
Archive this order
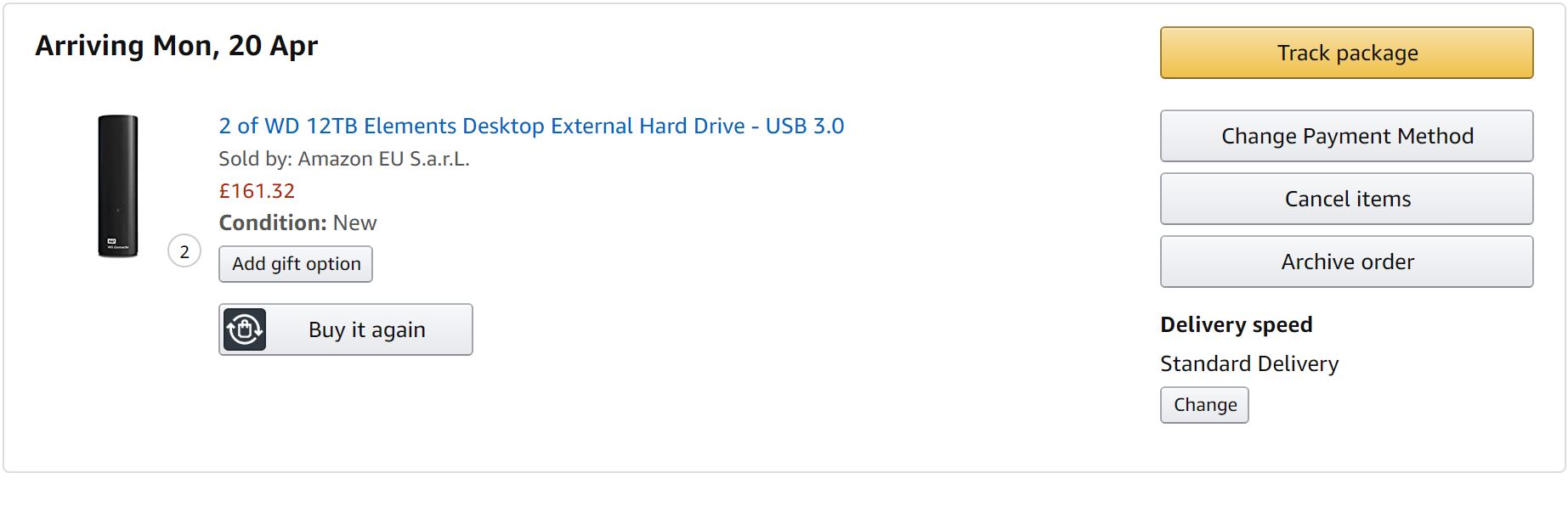click(x=1346, y=262)
